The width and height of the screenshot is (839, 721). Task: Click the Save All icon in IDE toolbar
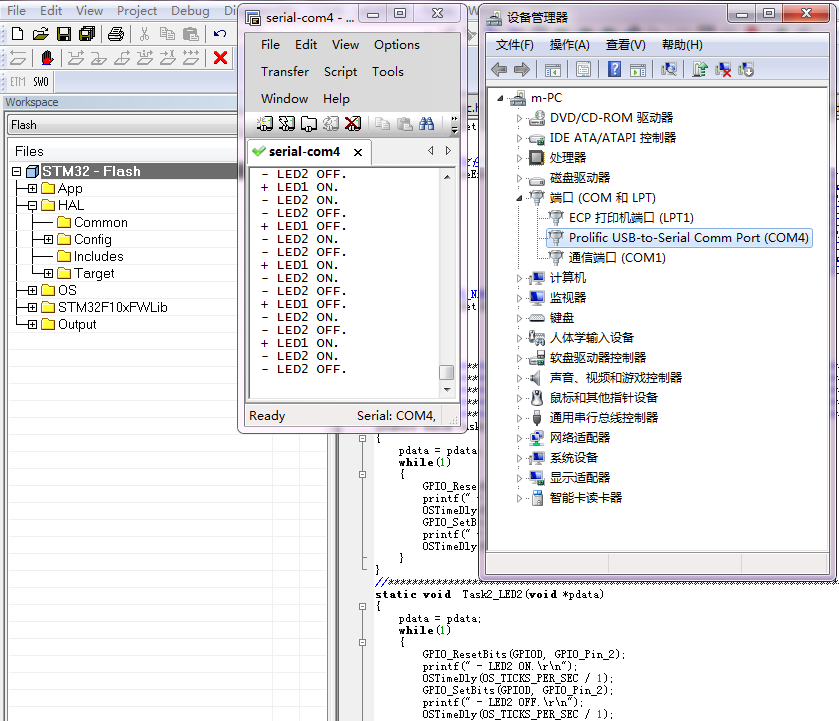(x=87, y=34)
